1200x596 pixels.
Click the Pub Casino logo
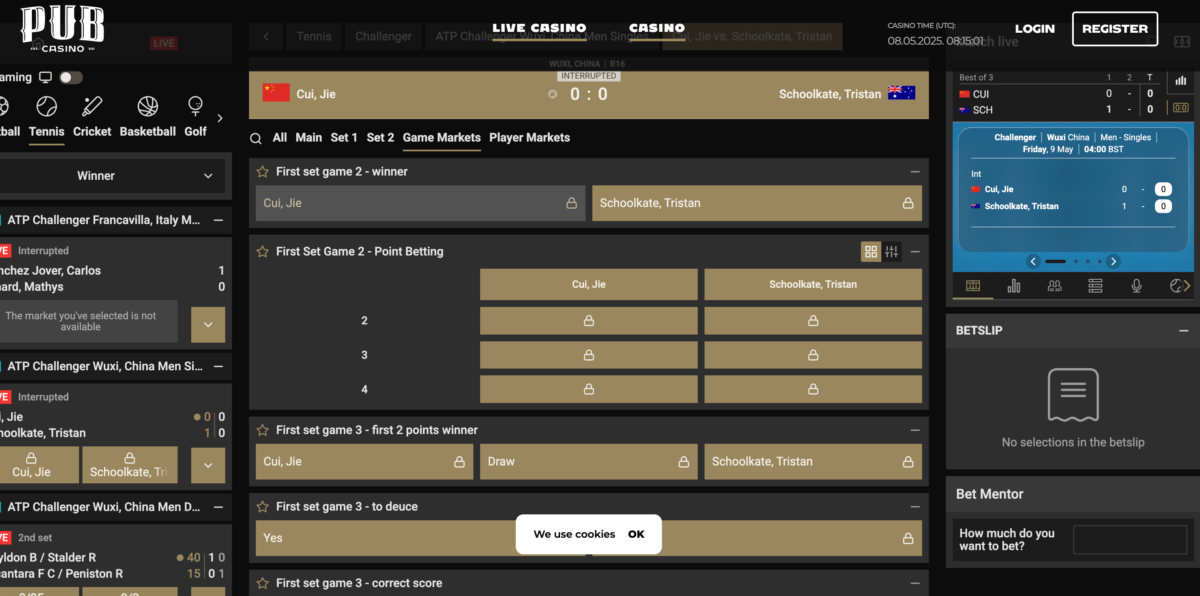tap(62, 28)
